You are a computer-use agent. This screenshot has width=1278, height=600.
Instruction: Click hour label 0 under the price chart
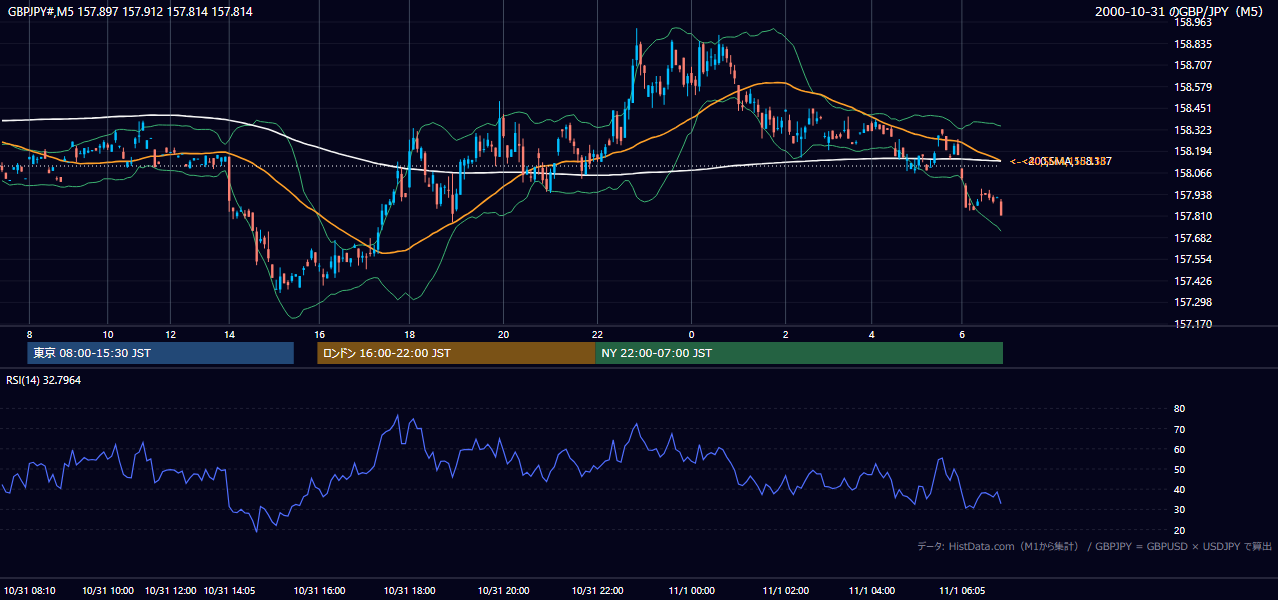tap(691, 335)
